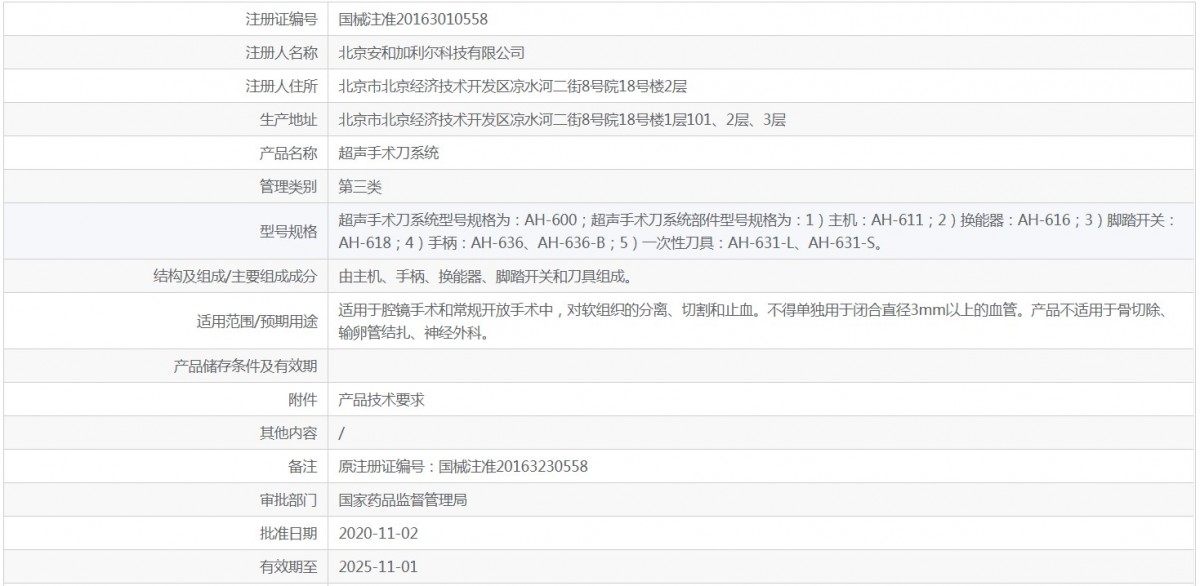Click the model specification text mentioning AH-600
Screen dimensions: 1200x586
pos(757,231)
